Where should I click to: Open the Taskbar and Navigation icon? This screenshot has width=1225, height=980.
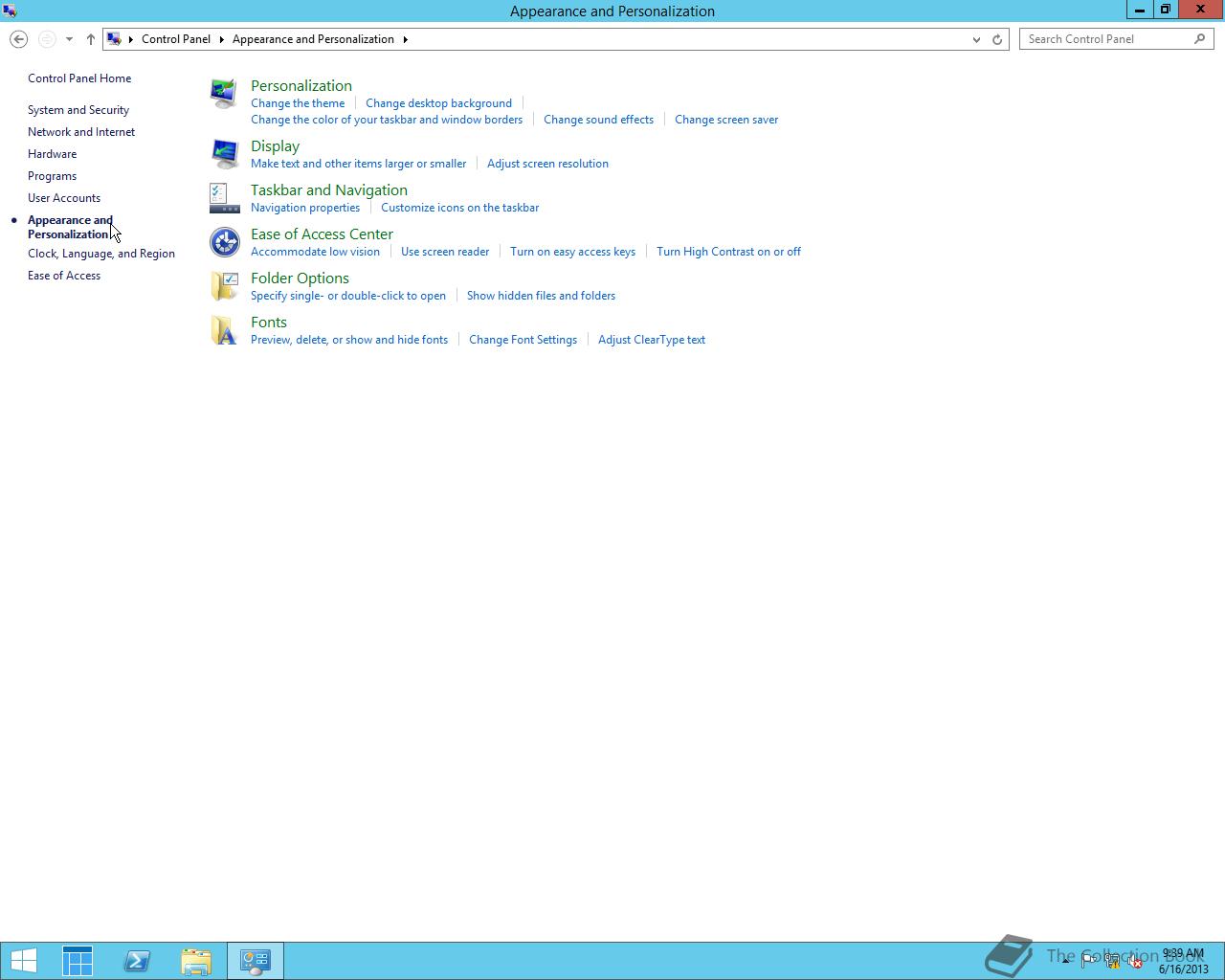[224, 197]
